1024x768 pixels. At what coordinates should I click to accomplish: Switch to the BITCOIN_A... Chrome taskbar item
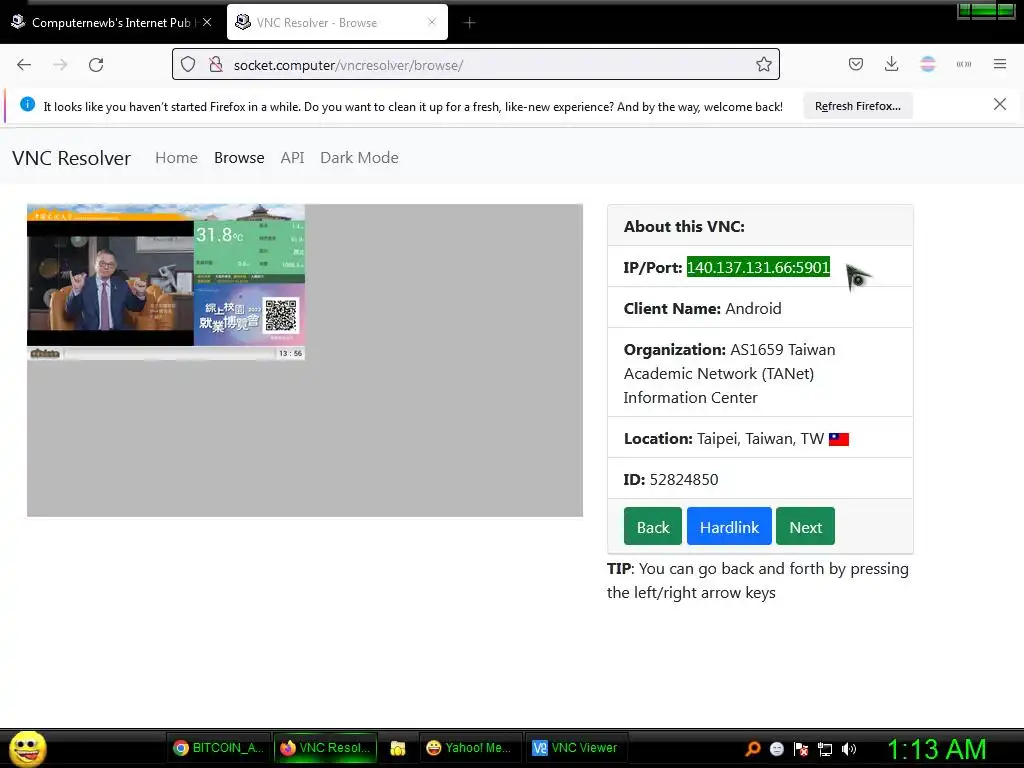coord(218,748)
